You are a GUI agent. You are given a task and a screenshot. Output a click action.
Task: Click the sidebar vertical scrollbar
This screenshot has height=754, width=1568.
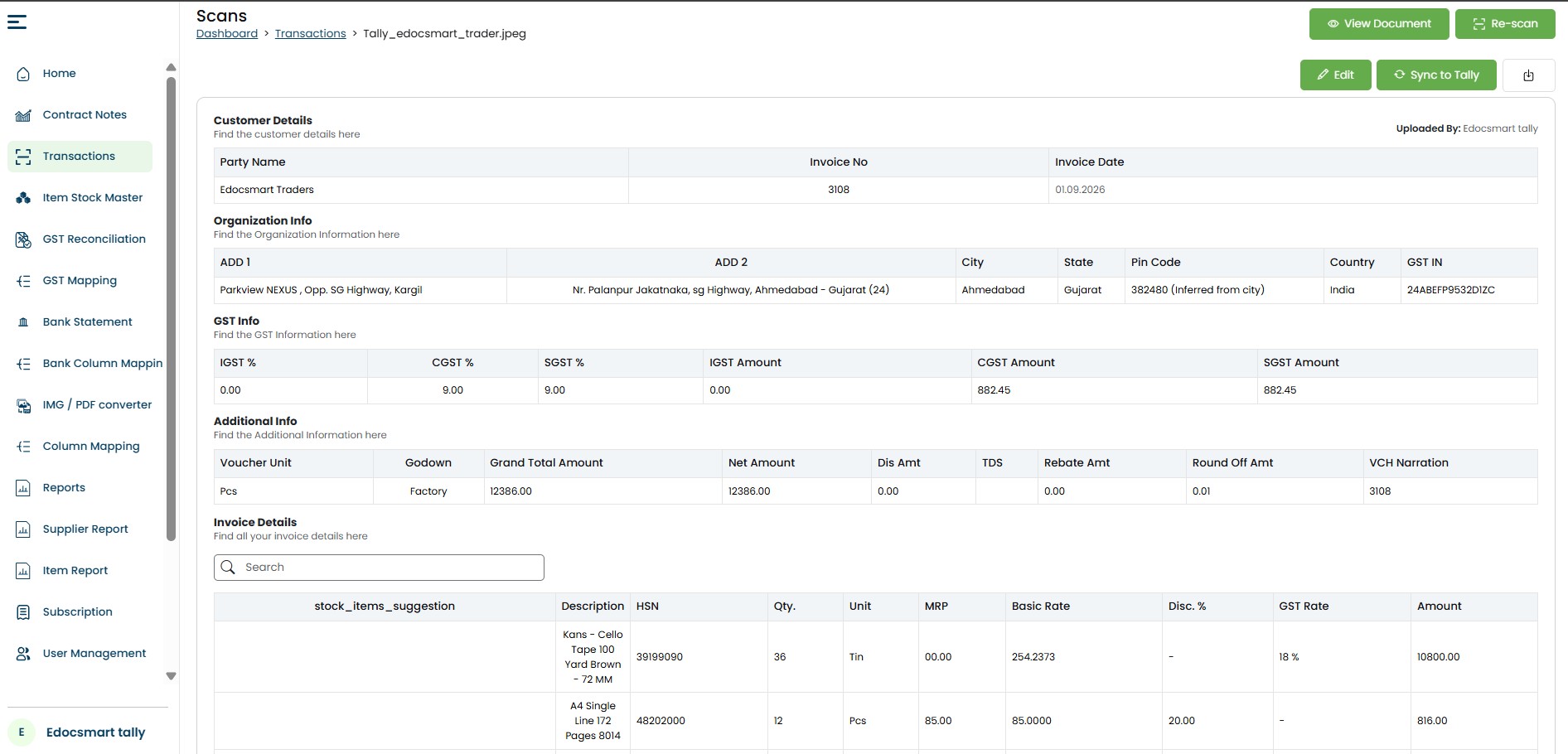click(x=171, y=308)
